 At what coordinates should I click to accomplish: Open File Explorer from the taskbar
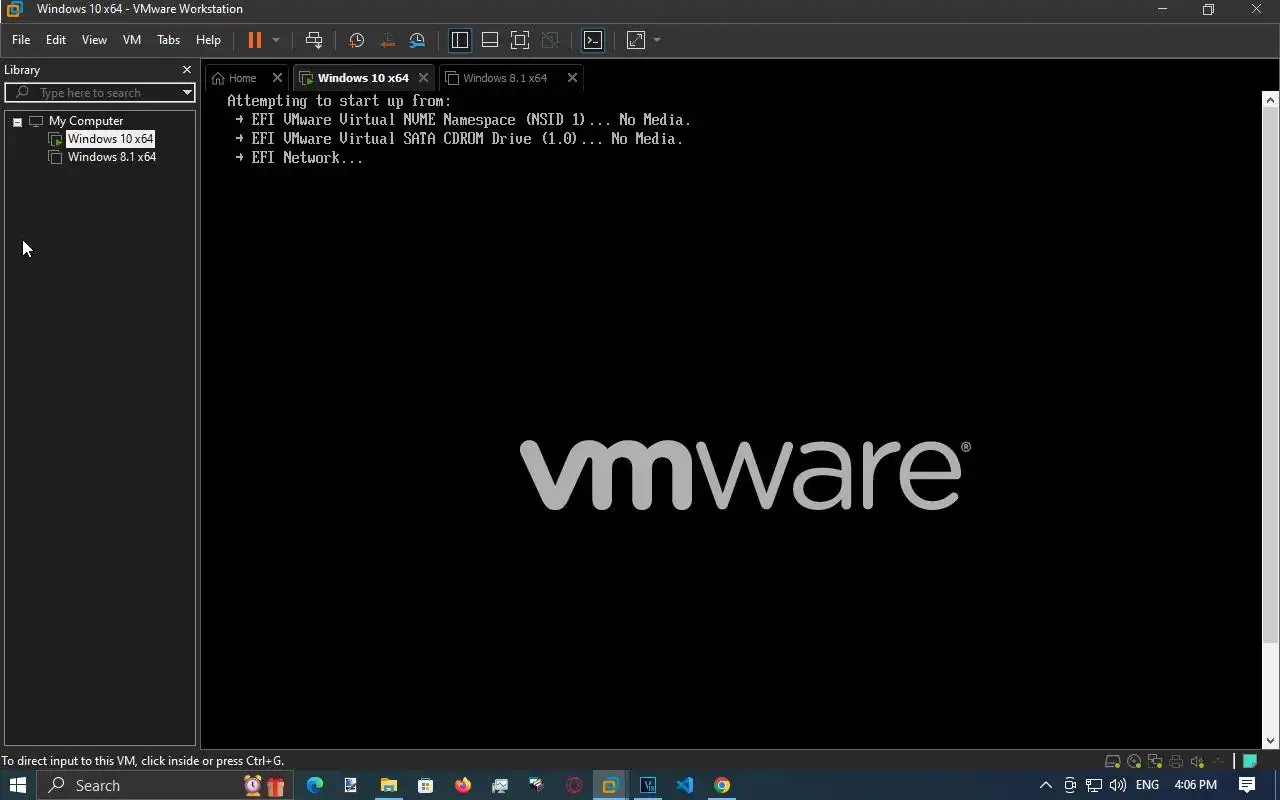pyautogui.click(x=388, y=785)
